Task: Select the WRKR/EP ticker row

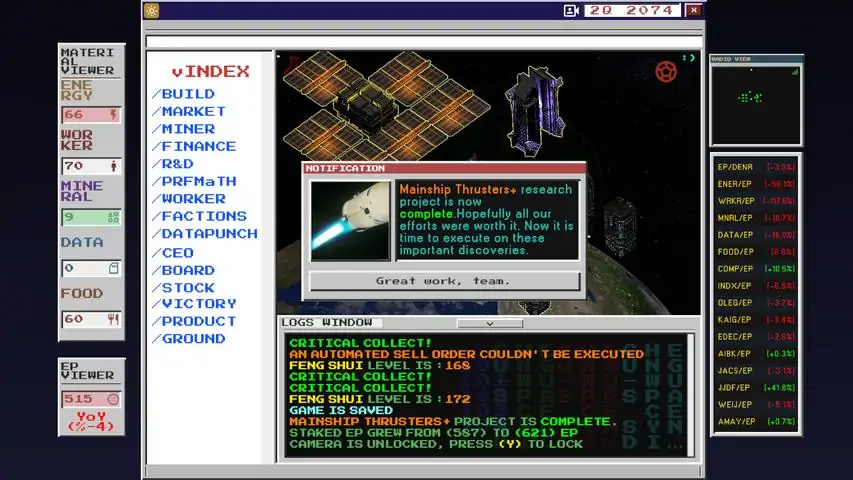Action: tap(756, 201)
